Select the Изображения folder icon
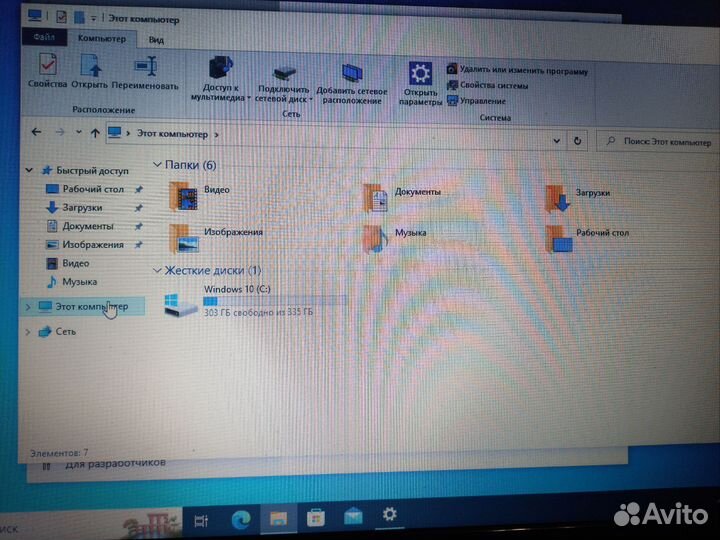This screenshot has width=720, height=540. click(184, 238)
